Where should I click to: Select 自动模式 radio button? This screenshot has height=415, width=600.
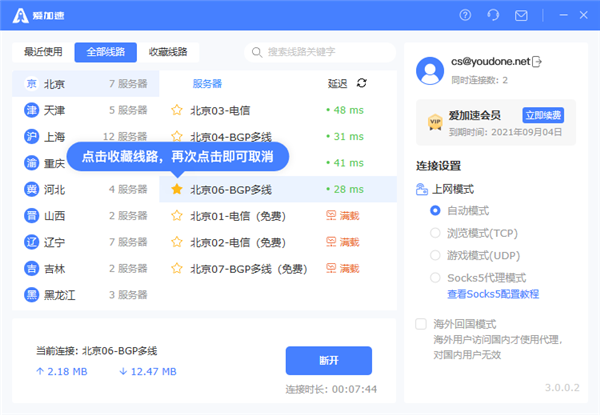click(x=435, y=210)
